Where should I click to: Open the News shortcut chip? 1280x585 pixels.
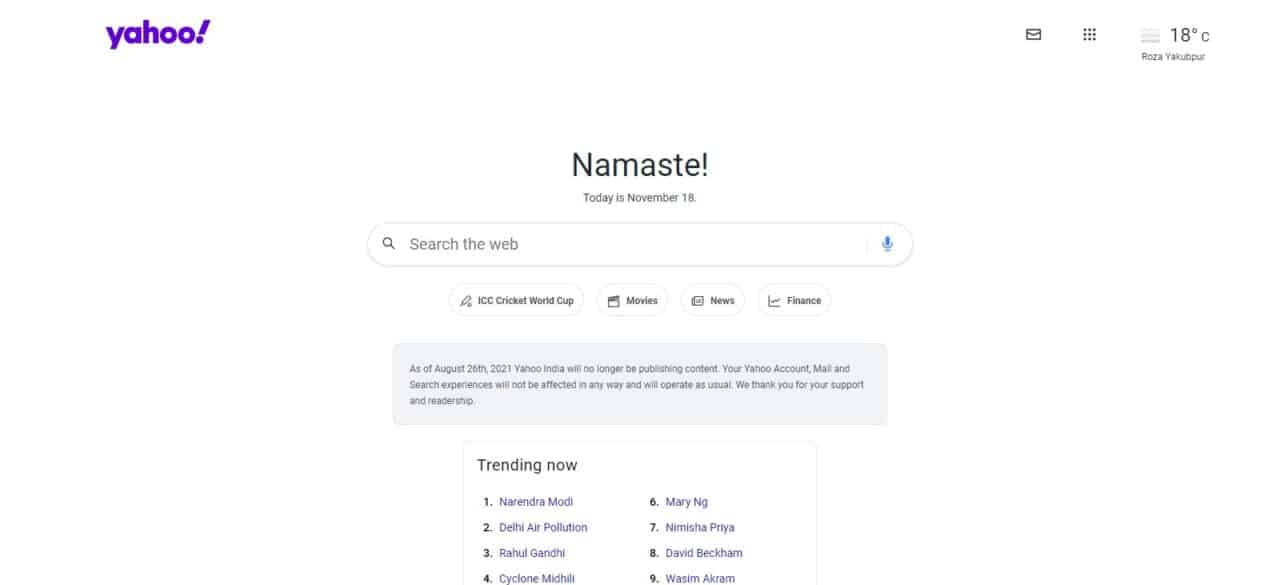pyautogui.click(x=713, y=300)
